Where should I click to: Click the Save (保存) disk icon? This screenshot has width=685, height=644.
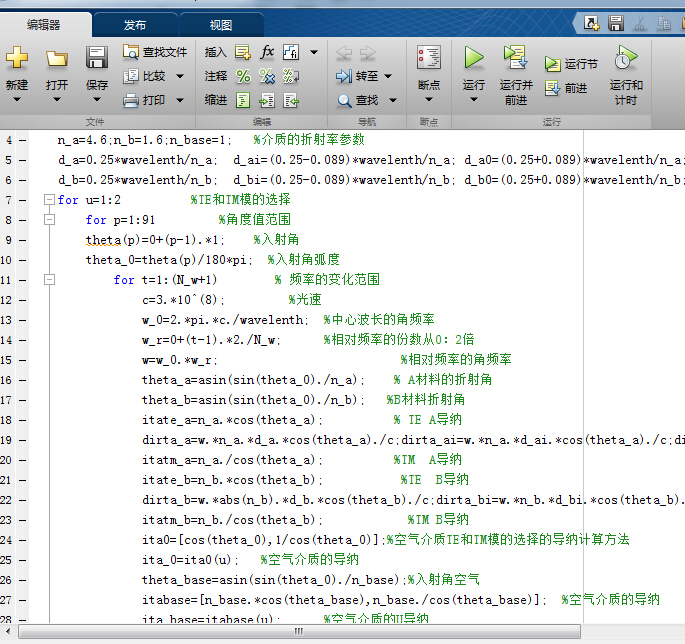[x=97, y=58]
